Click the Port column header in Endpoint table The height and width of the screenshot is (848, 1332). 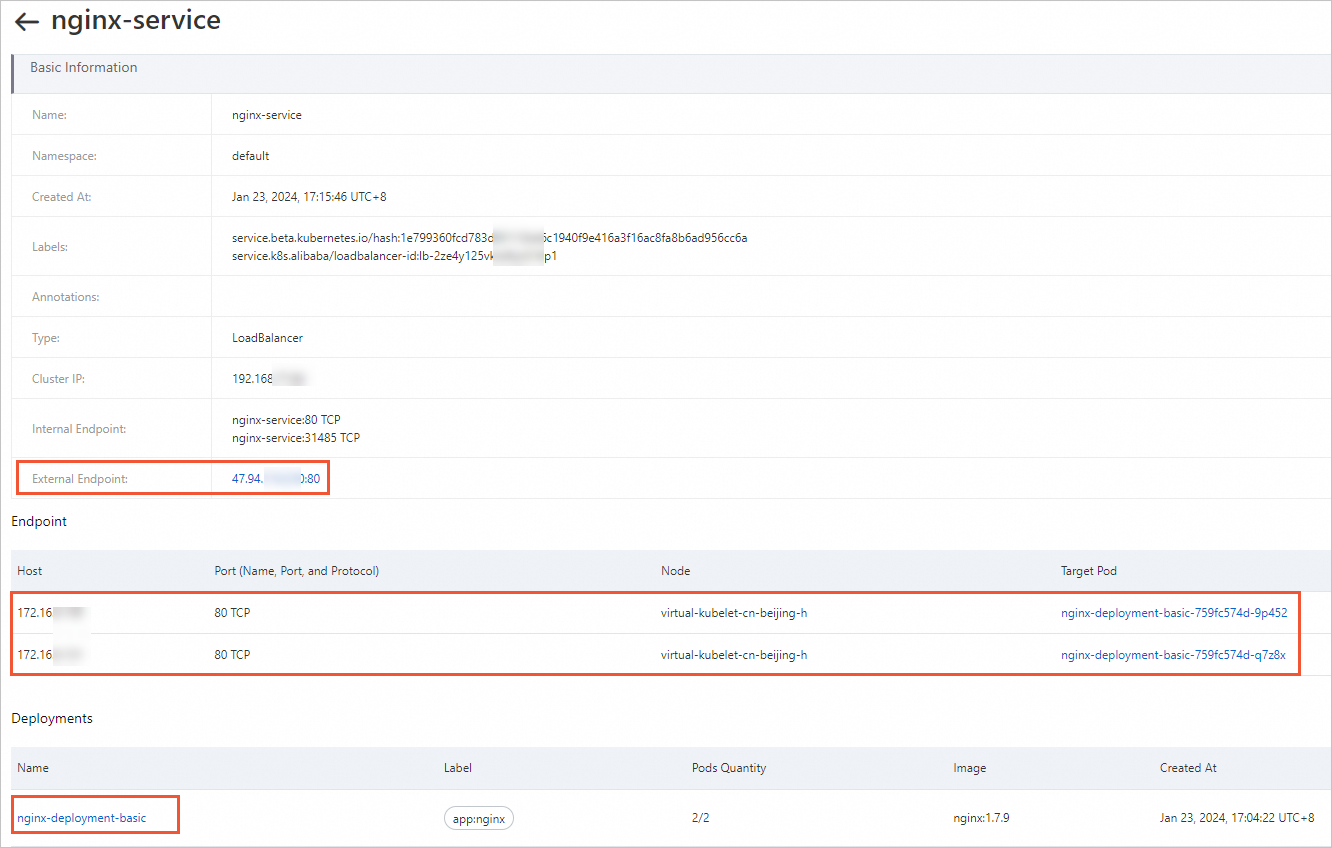[x=296, y=571]
